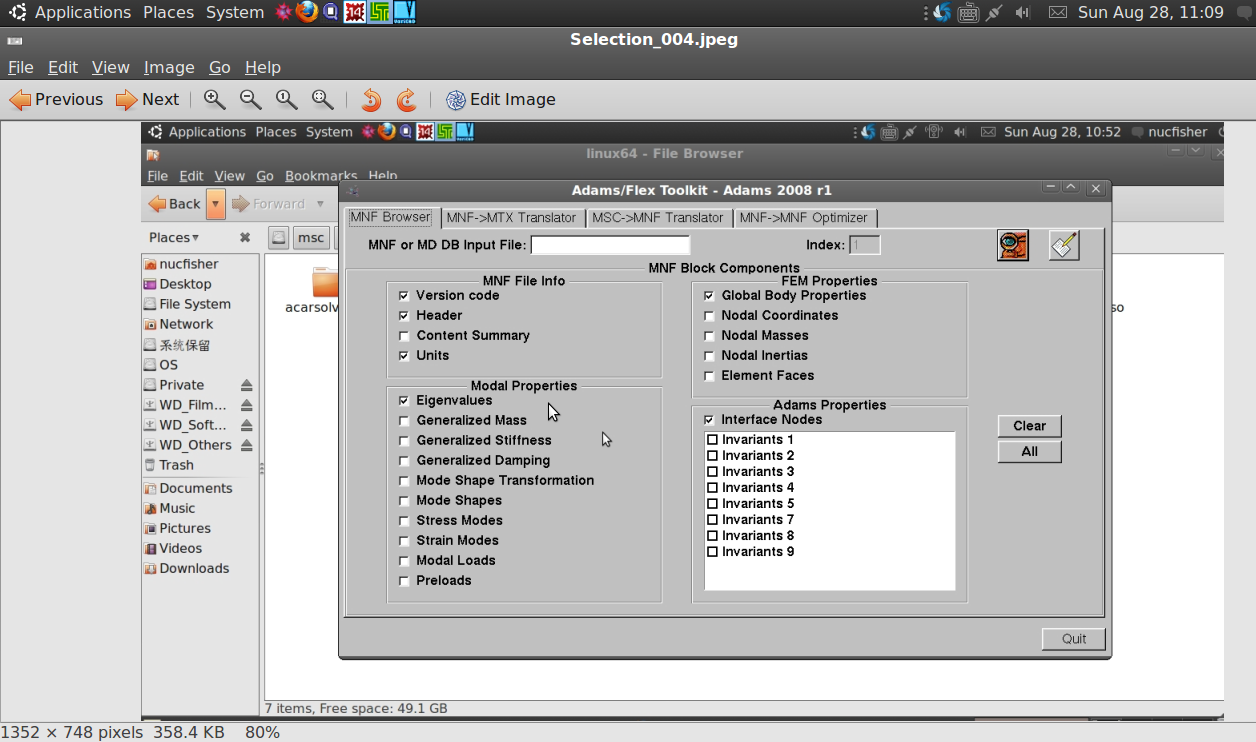Click the green ST launcher icon in top panel
The height and width of the screenshot is (742, 1256).
tap(379, 12)
